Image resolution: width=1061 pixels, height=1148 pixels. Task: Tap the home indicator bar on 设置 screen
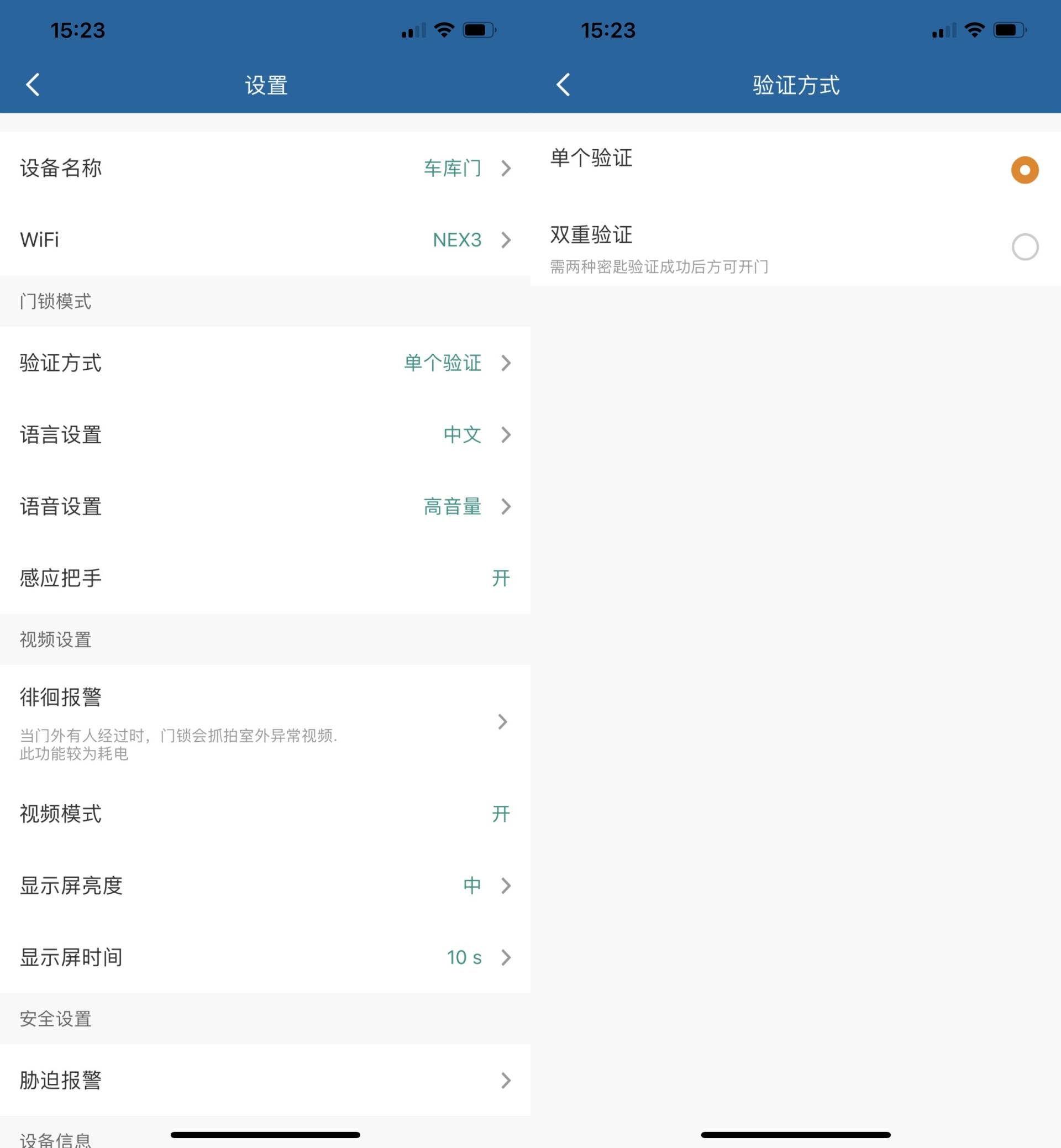[265, 1135]
